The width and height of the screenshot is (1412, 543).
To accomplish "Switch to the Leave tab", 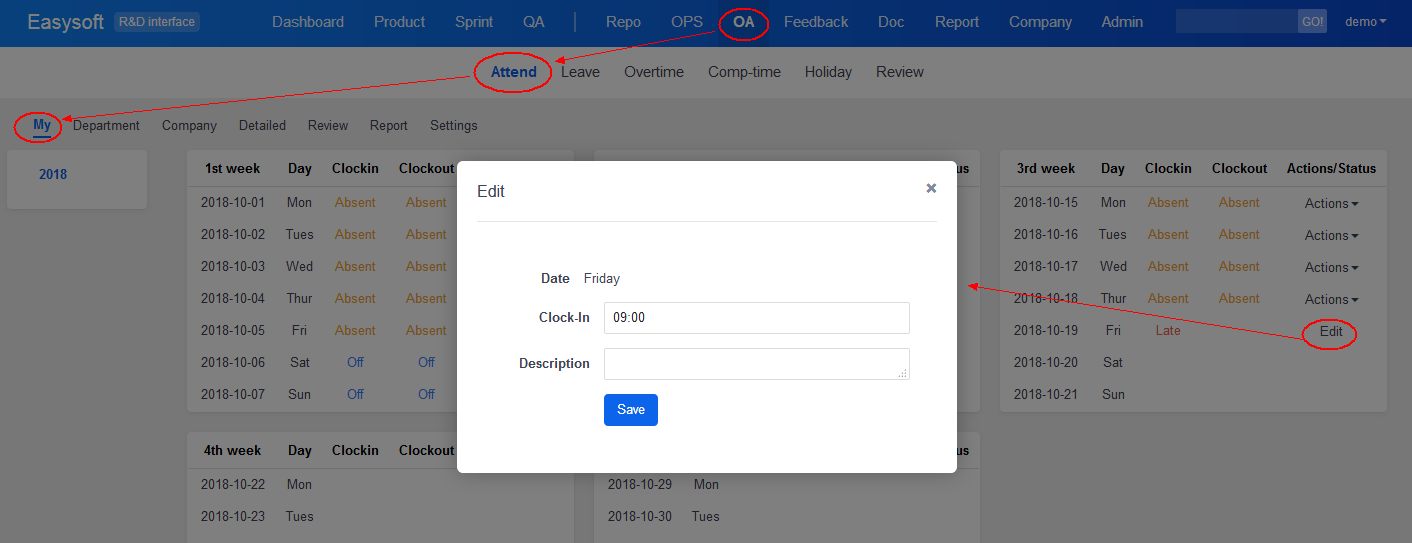I will (580, 72).
